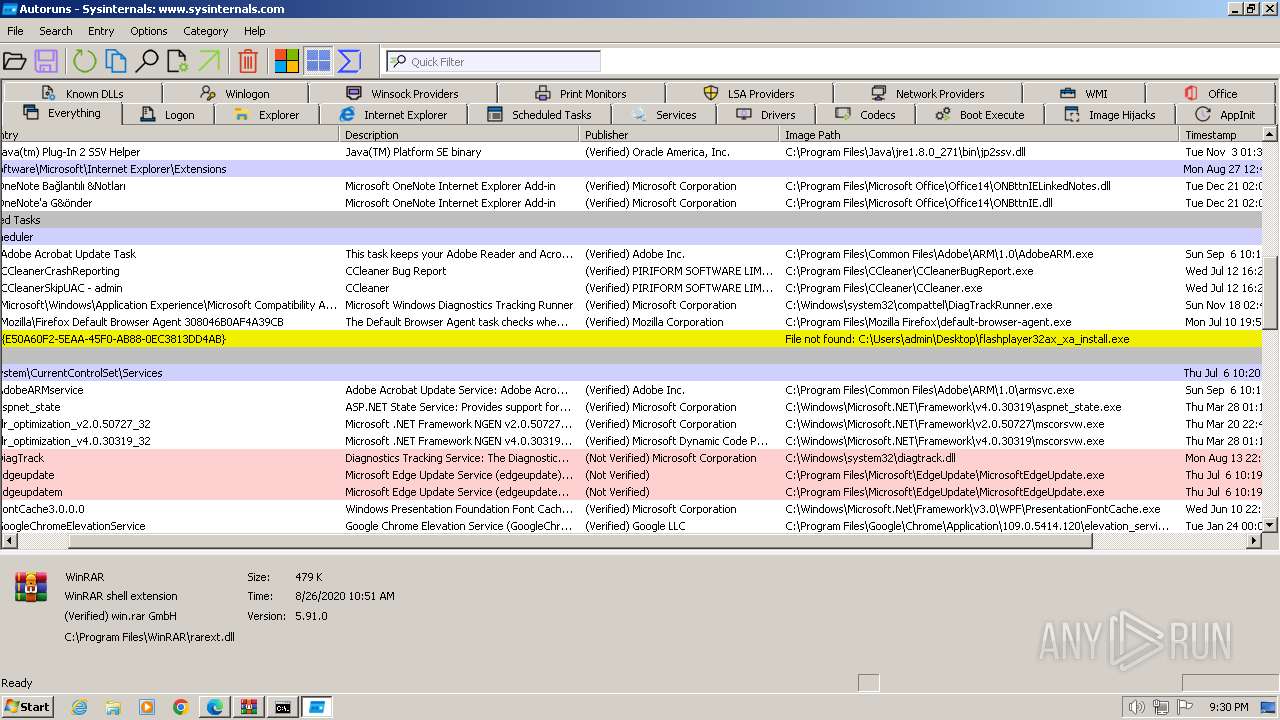Click the Copy toolbar icon
1280x720 pixels.
116,62
